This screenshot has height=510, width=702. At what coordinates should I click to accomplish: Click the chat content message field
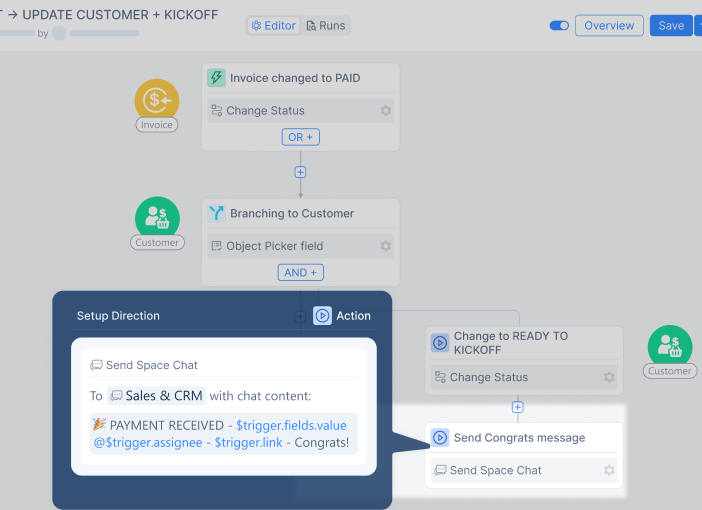[x=223, y=434]
